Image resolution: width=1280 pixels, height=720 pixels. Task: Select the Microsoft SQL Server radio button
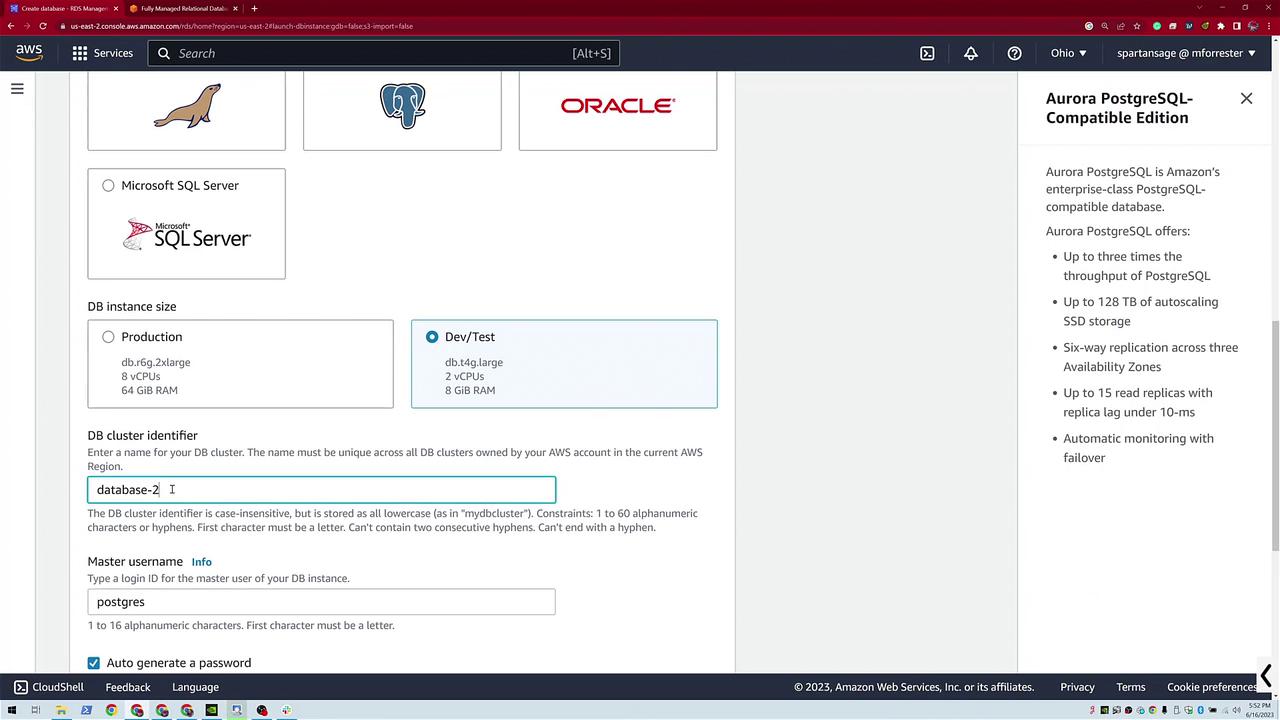point(108,185)
